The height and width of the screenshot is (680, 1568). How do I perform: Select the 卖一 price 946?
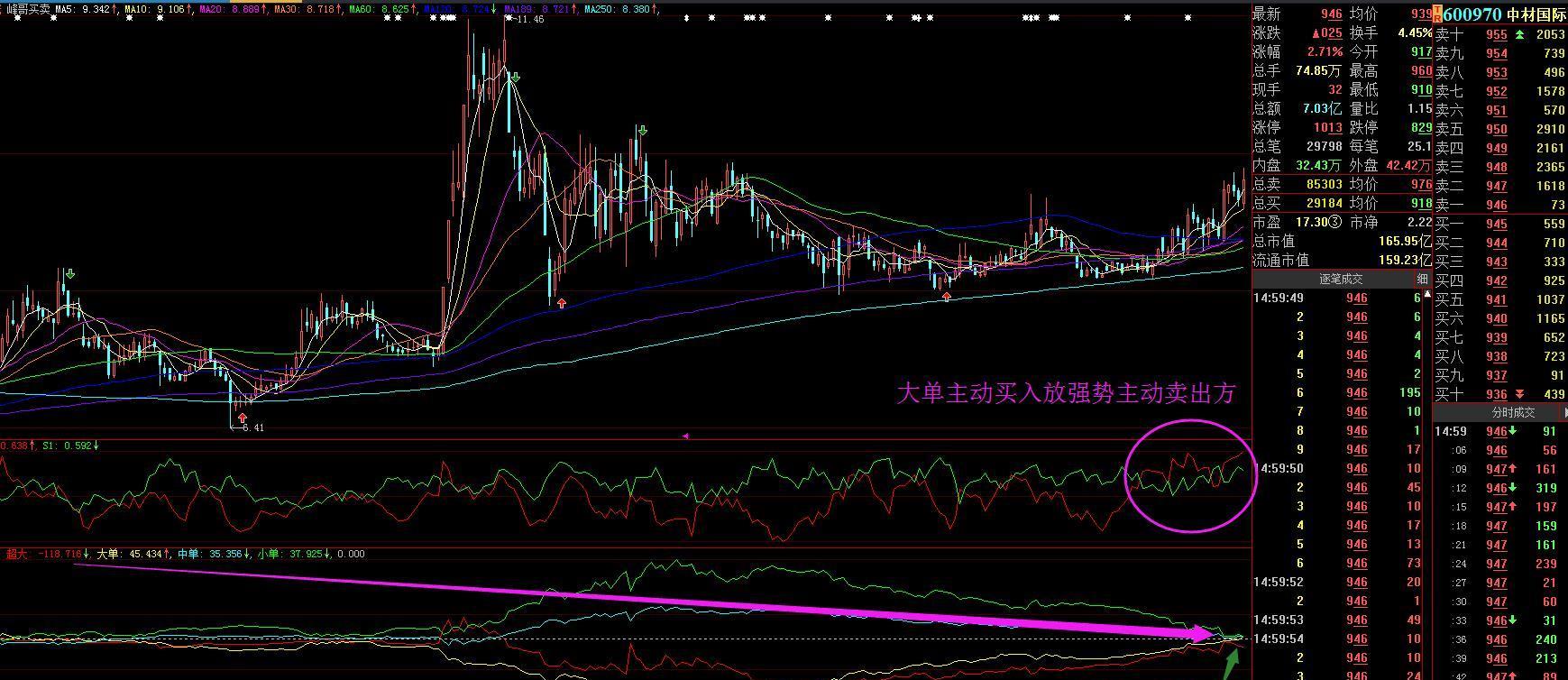[1497, 205]
